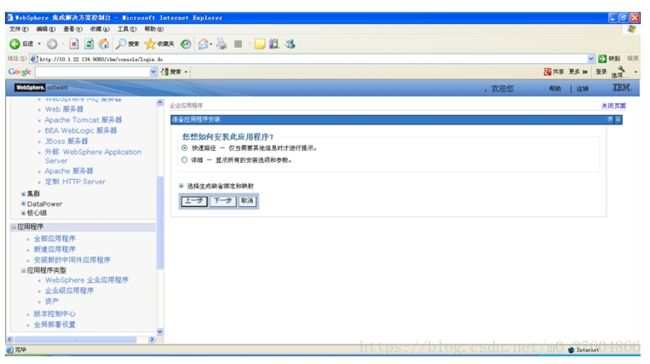The width and height of the screenshot is (650, 364).
Task: Click the 取消 button
Action: (x=247, y=201)
